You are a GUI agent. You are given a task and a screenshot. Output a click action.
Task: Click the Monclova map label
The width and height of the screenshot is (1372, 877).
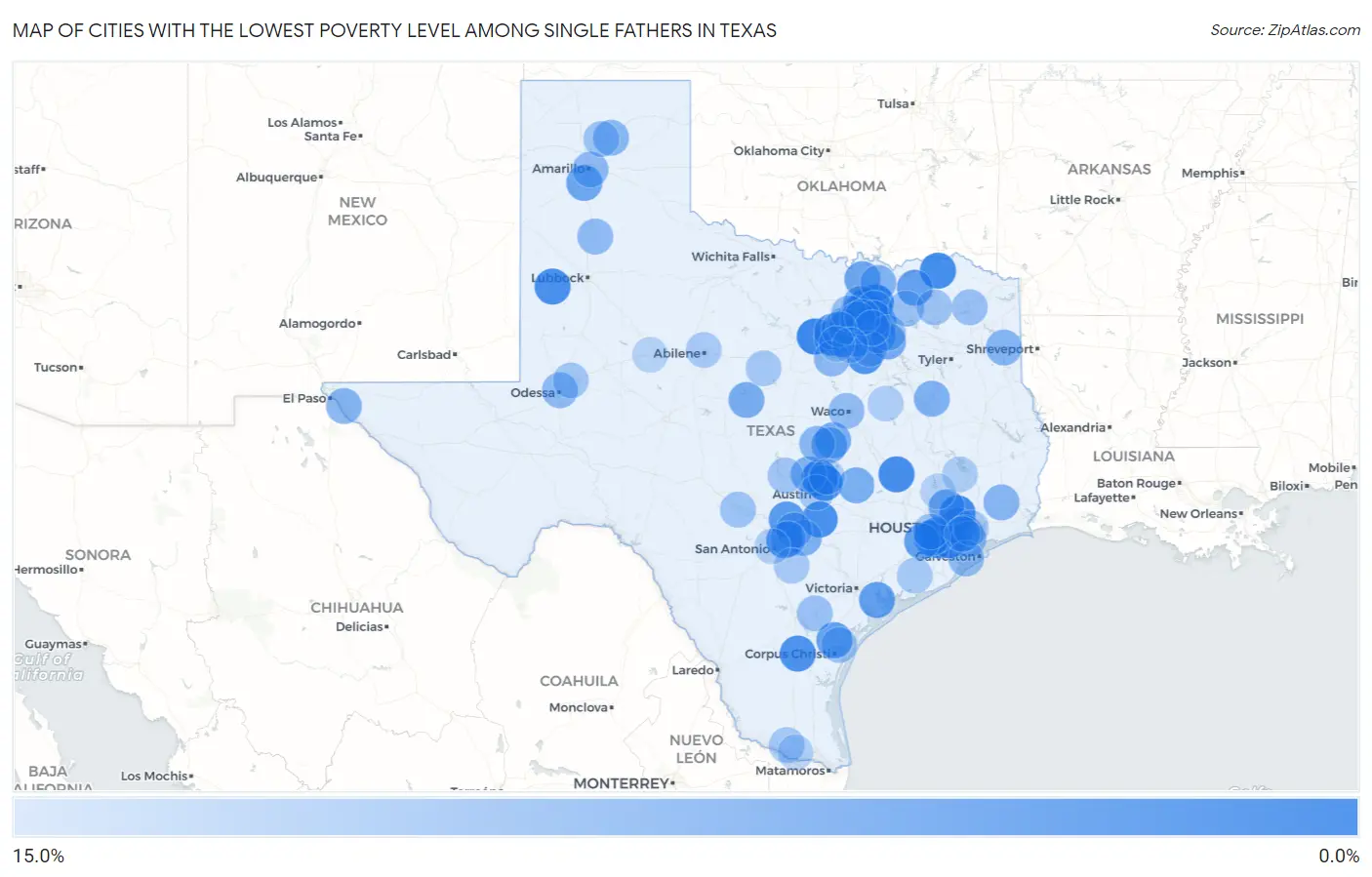click(579, 708)
